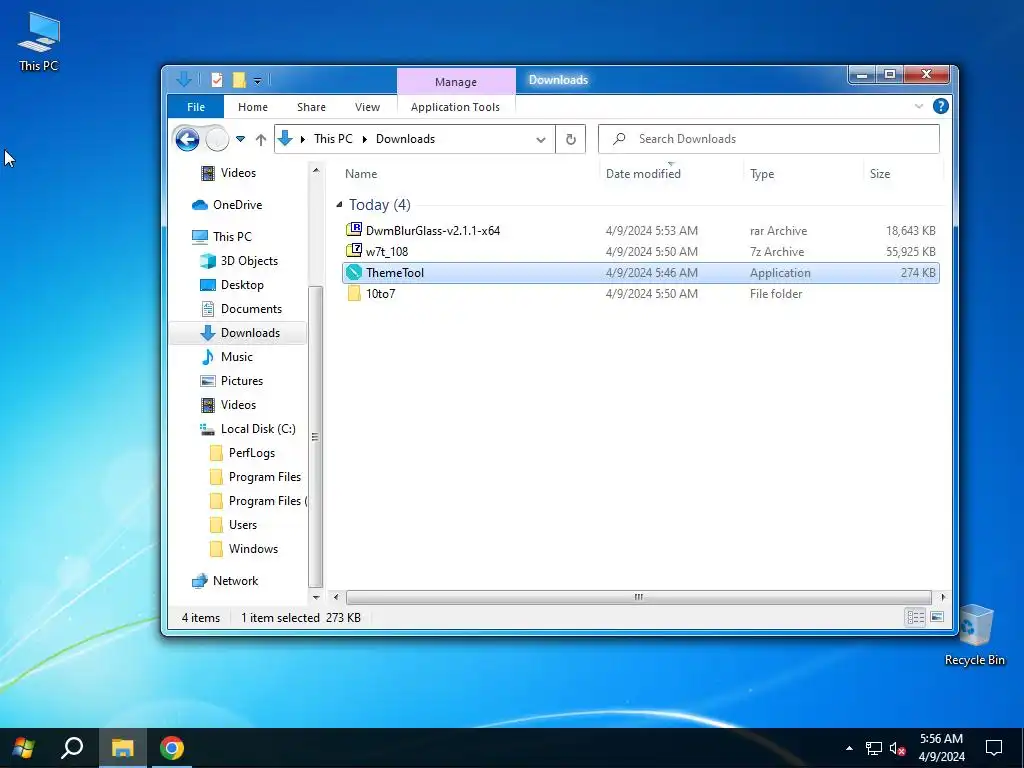The width and height of the screenshot is (1024, 768).
Task: Click the navigation pane scroll up arrow
Action: click(x=315, y=170)
